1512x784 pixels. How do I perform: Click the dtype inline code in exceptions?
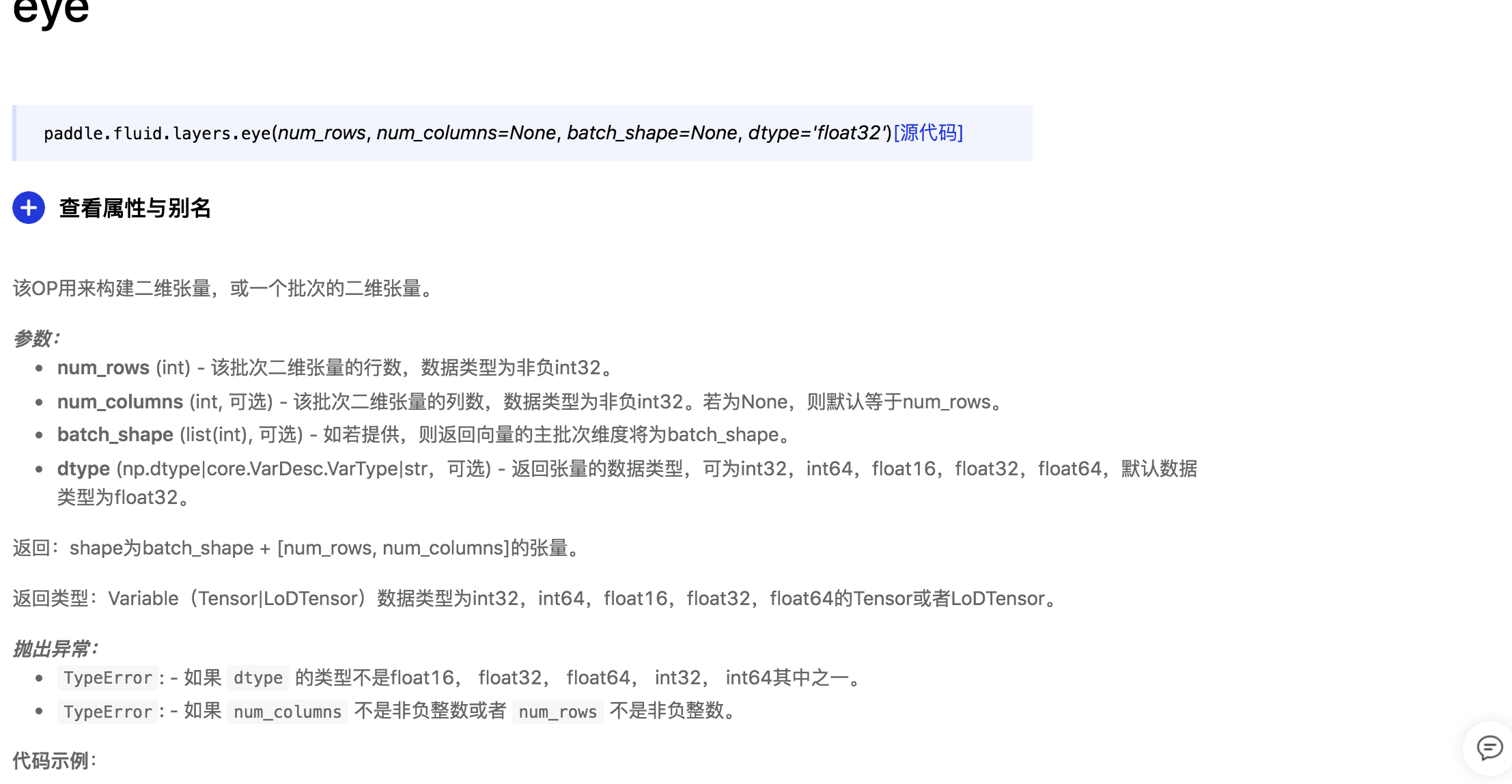258,678
